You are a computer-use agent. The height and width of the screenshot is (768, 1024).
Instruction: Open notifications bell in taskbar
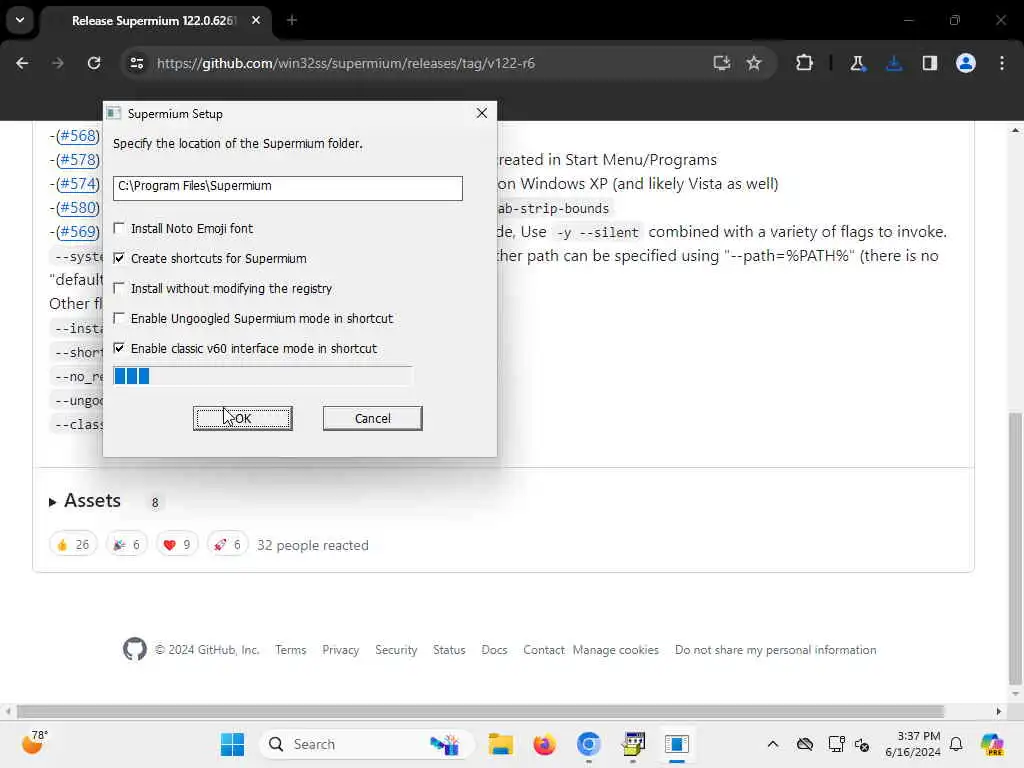pyautogui.click(x=956, y=744)
